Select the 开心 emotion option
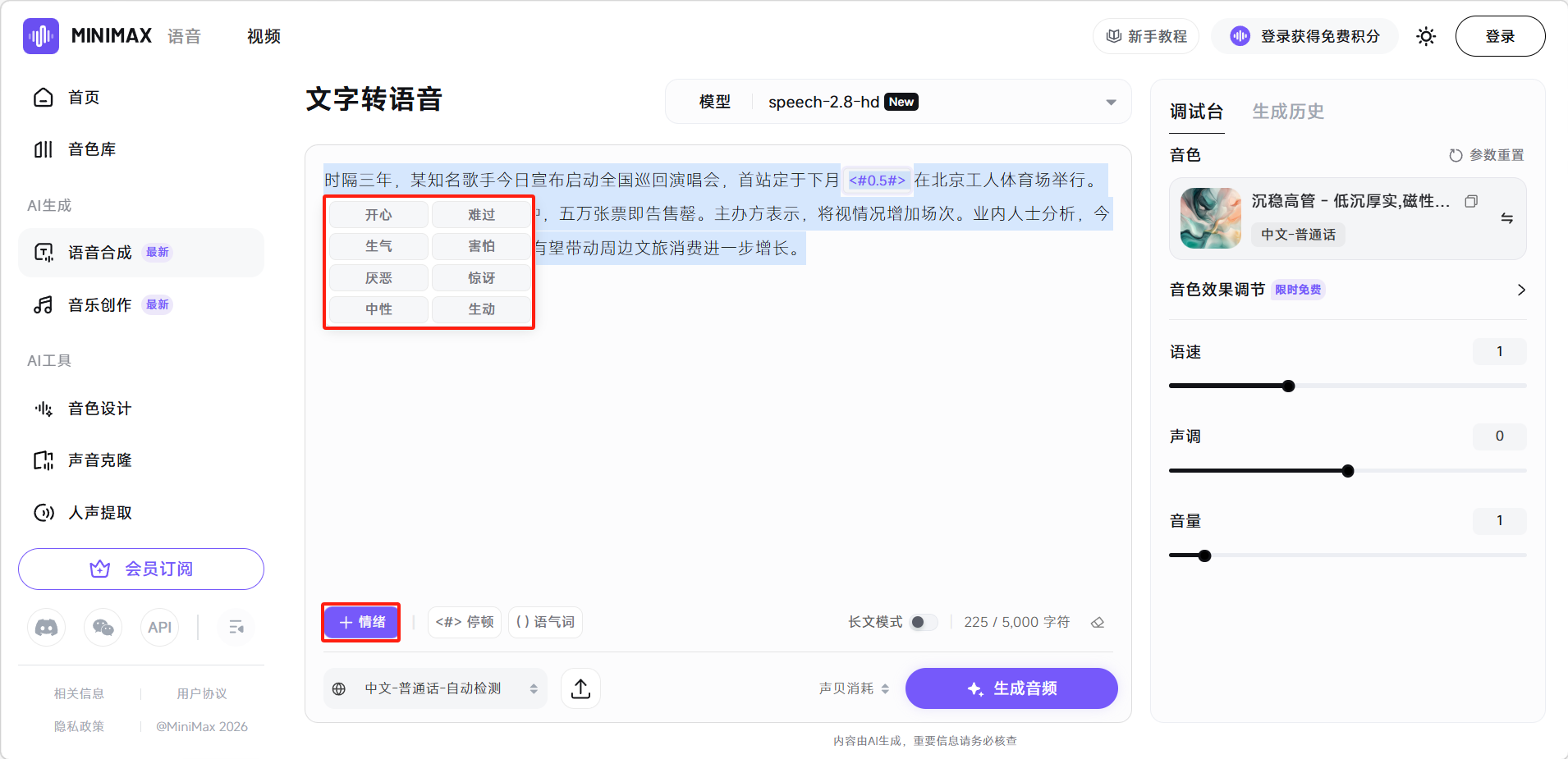The image size is (1568, 759). point(378,215)
